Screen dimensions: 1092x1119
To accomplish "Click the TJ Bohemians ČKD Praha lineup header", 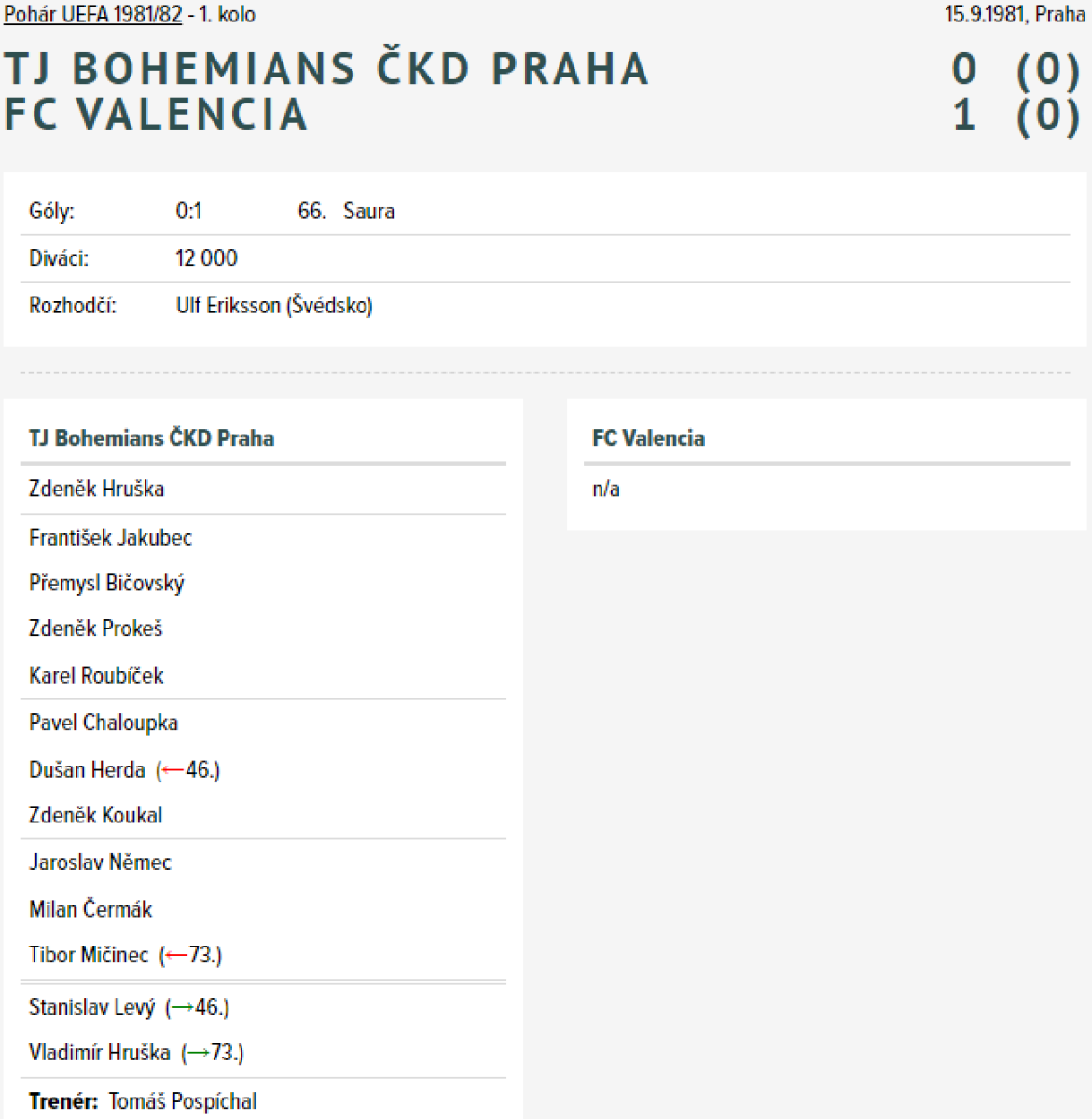I will point(151,438).
